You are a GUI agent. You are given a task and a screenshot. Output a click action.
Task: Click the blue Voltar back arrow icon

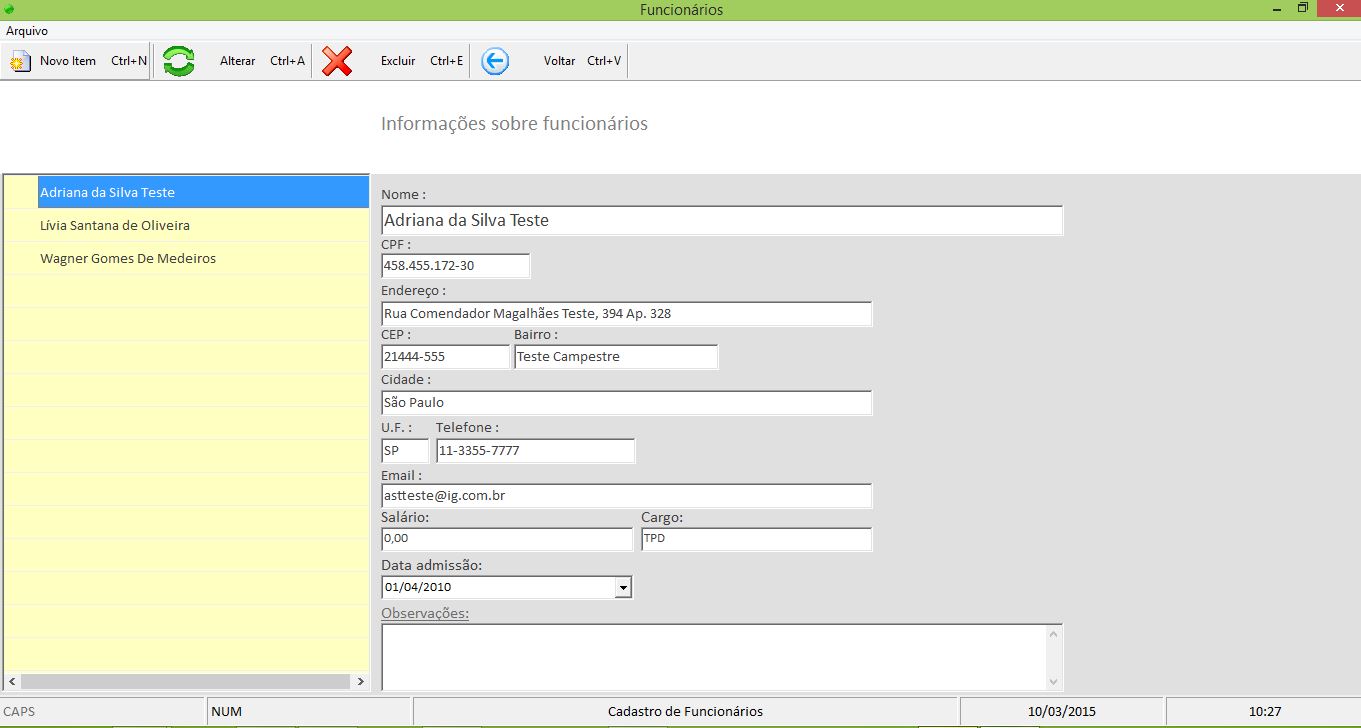click(x=495, y=61)
